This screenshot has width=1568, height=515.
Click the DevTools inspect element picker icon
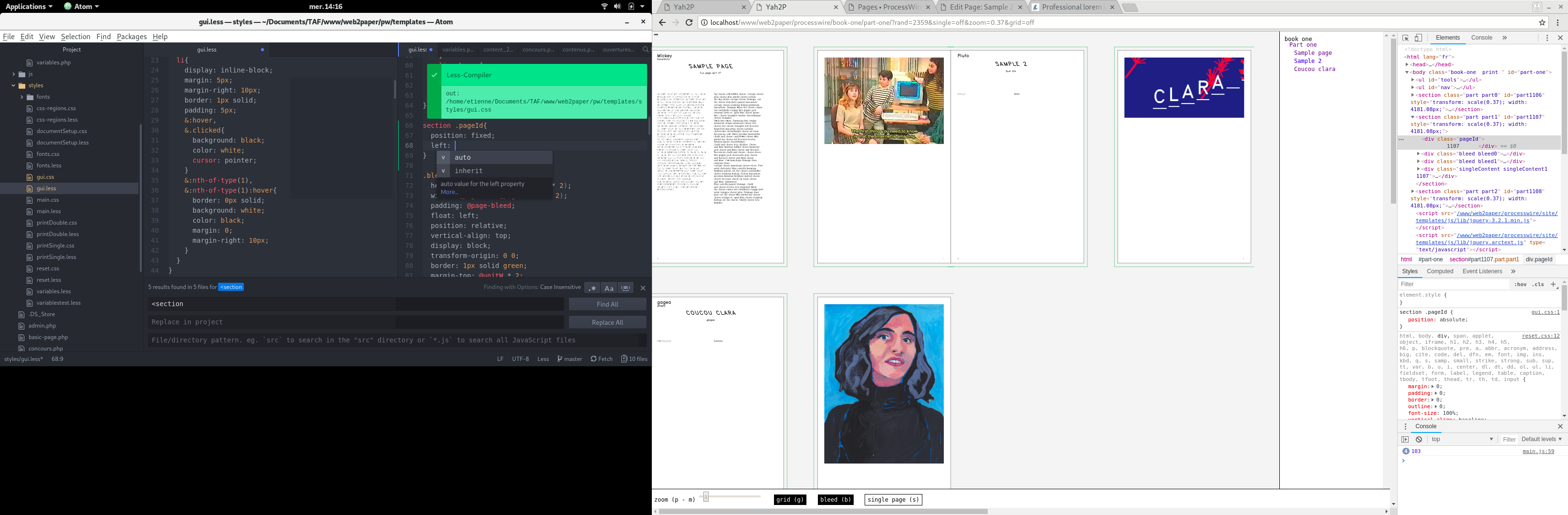pos(1405,38)
